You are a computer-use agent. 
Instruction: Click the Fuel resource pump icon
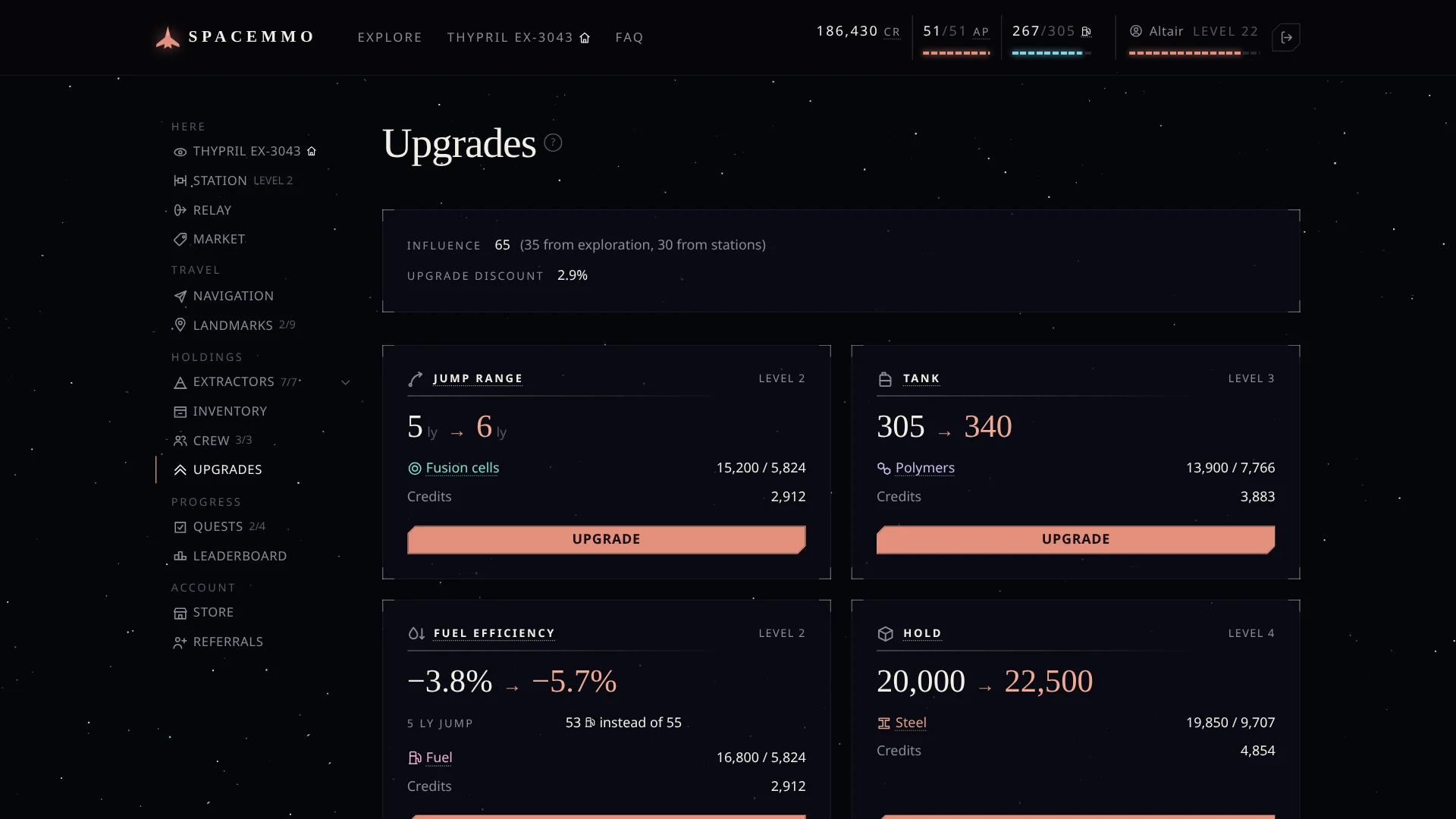click(x=415, y=758)
